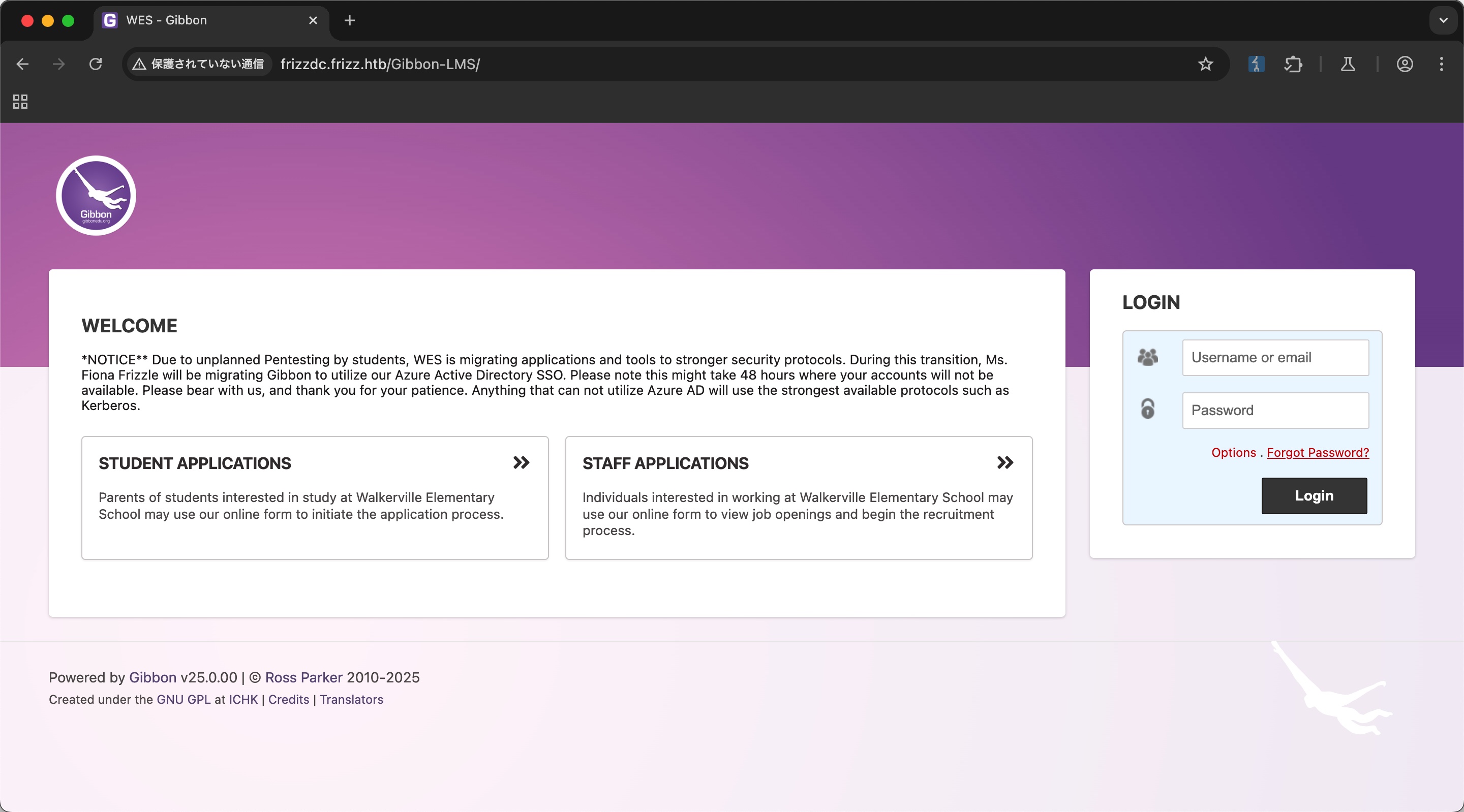
Task: Click Forgot Password link
Action: (1318, 452)
